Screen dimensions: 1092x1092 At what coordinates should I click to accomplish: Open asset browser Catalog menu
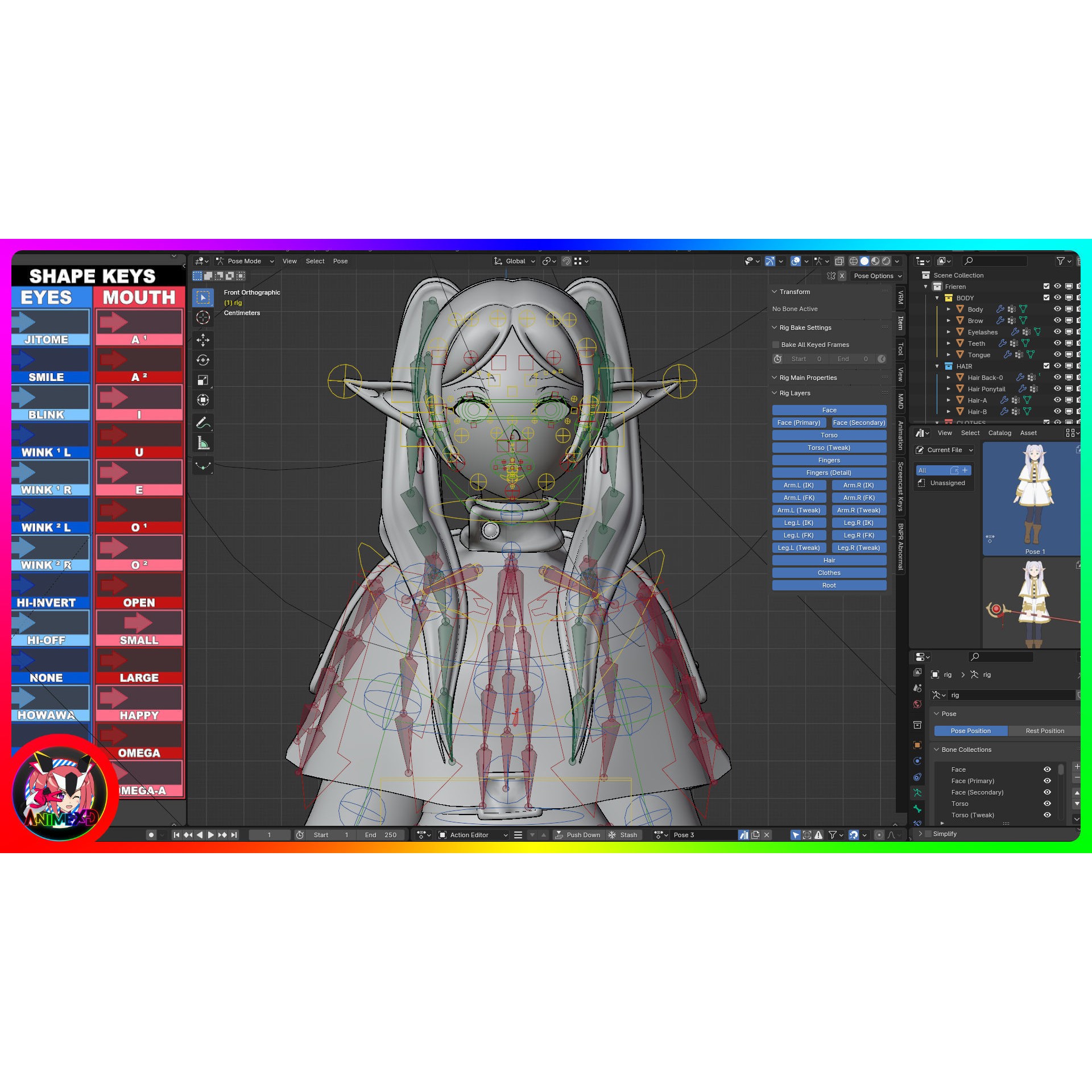(x=999, y=433)
